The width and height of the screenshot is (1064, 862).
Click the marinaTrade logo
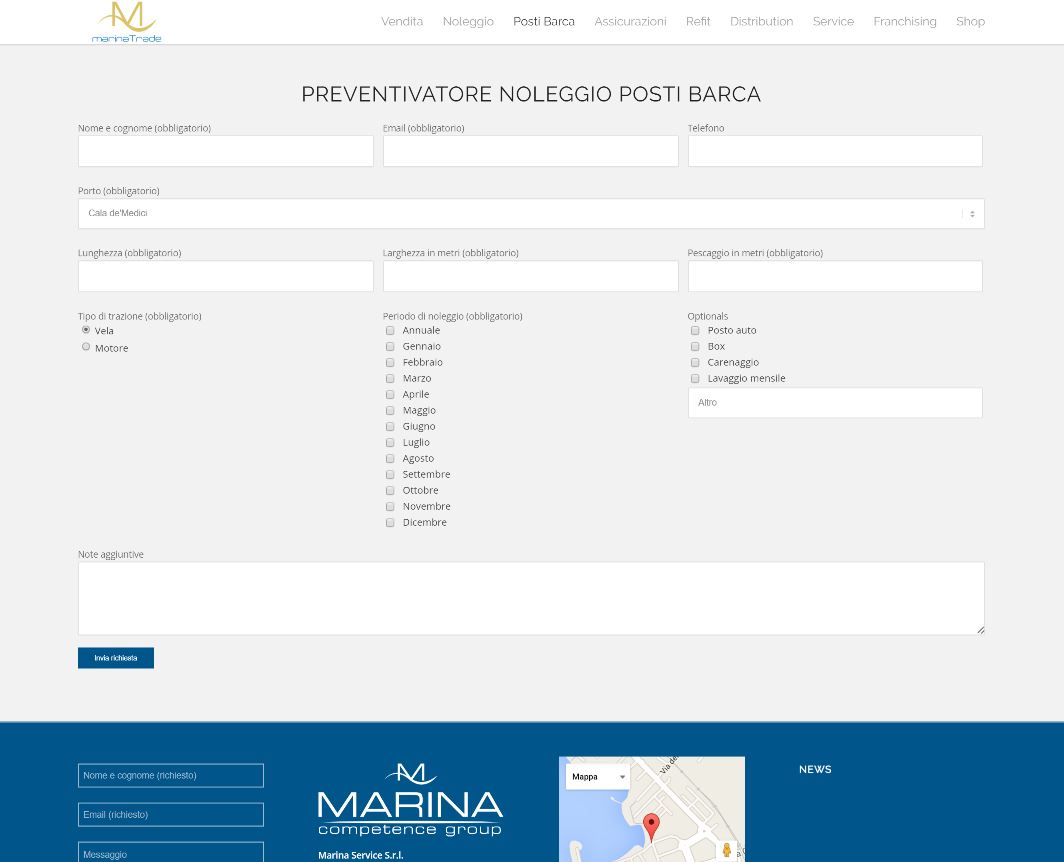tap(127, 22)
